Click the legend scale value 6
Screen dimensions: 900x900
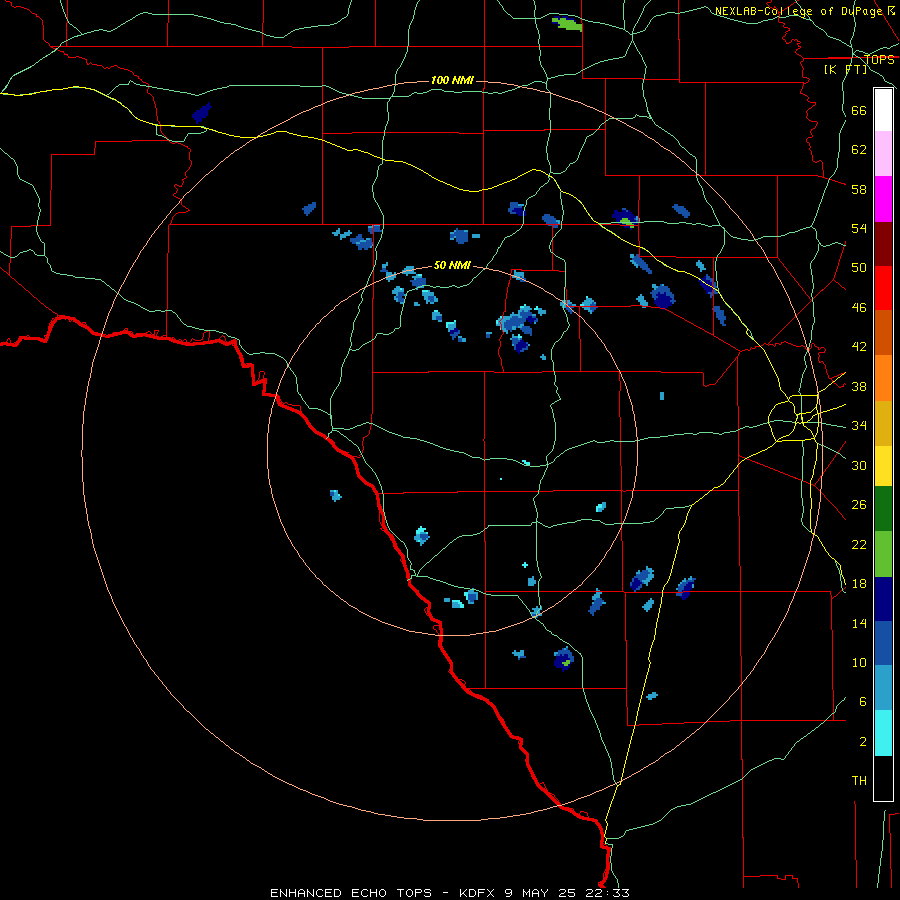coord(863,701)
